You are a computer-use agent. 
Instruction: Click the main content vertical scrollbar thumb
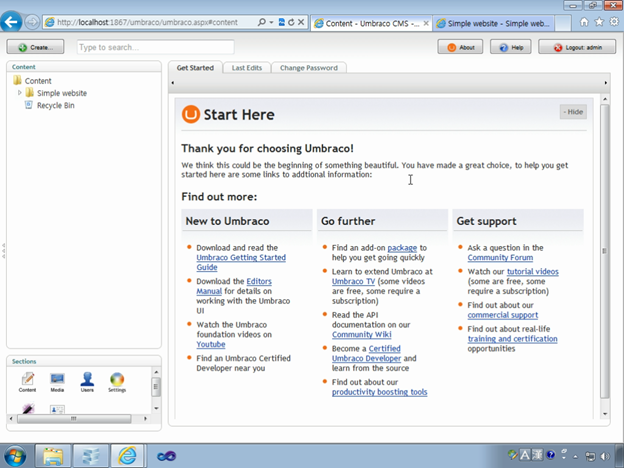tap(604, 252)
